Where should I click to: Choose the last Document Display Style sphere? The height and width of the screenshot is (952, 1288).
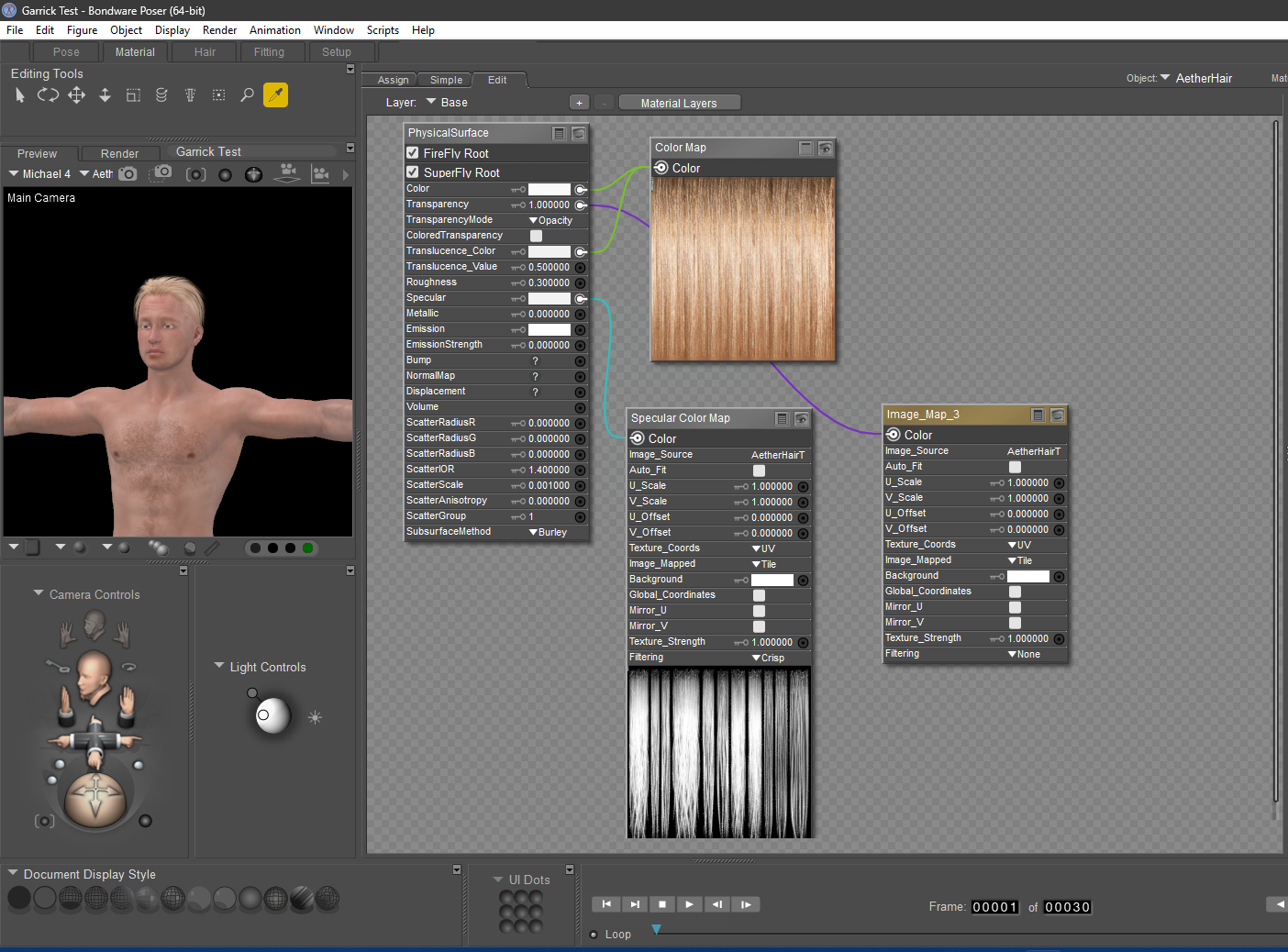328,899
